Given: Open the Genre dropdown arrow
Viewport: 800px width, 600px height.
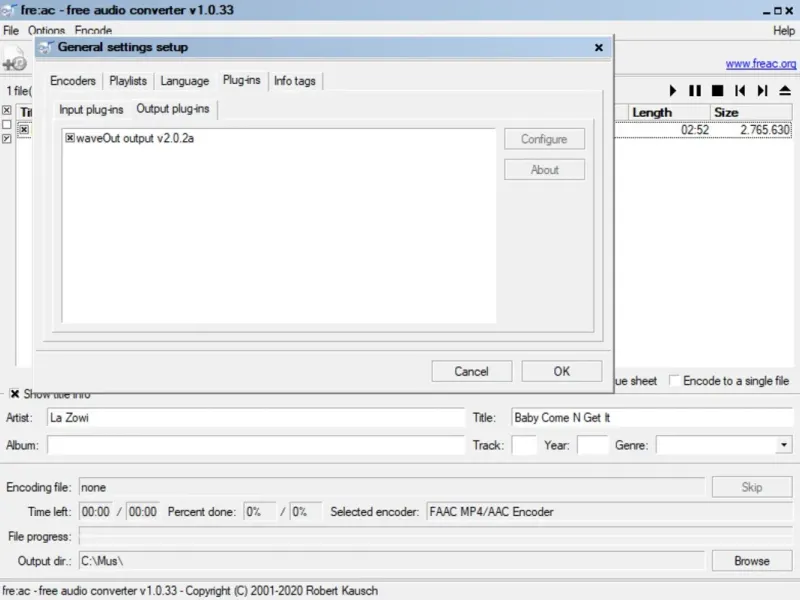Looking at the screenshot, I should pos(784,445).
